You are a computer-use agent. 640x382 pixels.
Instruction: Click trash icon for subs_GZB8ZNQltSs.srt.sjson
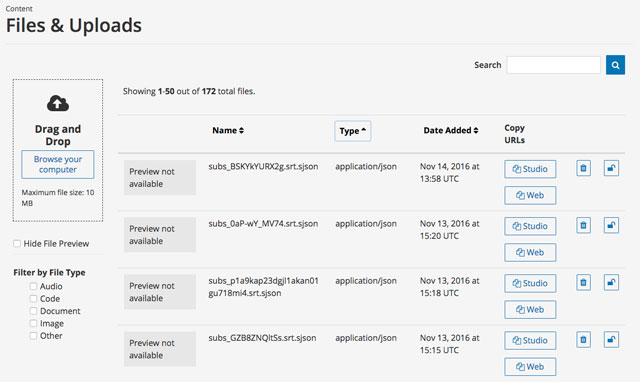[x=583, y=340]
